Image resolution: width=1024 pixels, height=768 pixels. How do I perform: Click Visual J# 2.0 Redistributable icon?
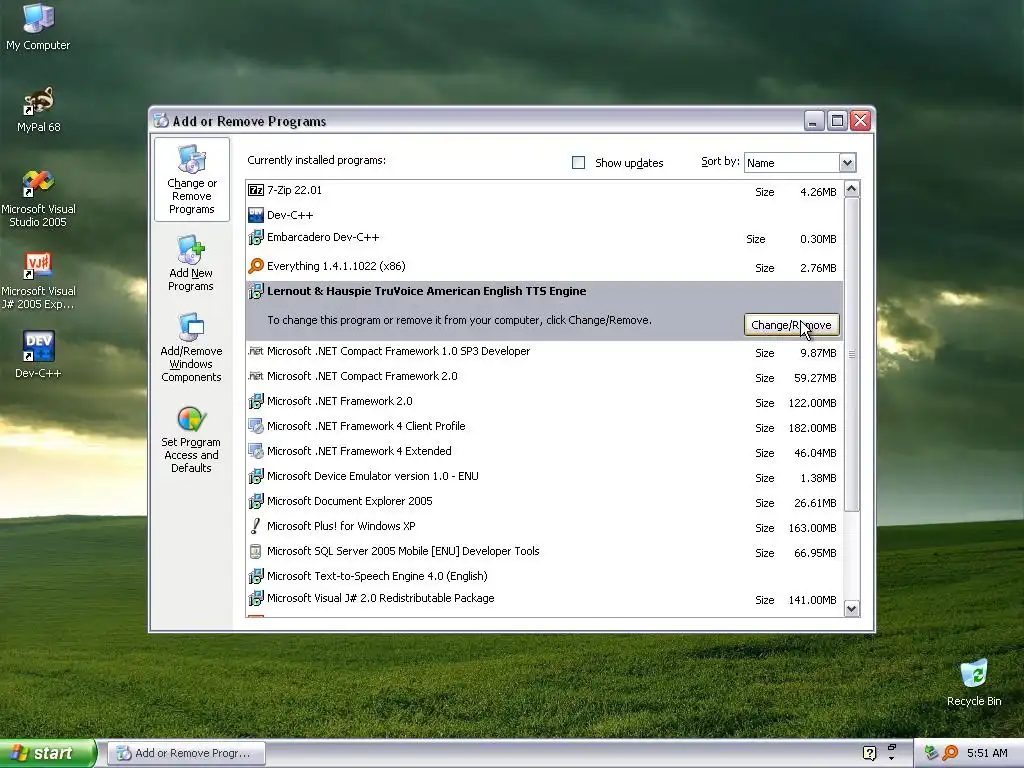point(256,598)
